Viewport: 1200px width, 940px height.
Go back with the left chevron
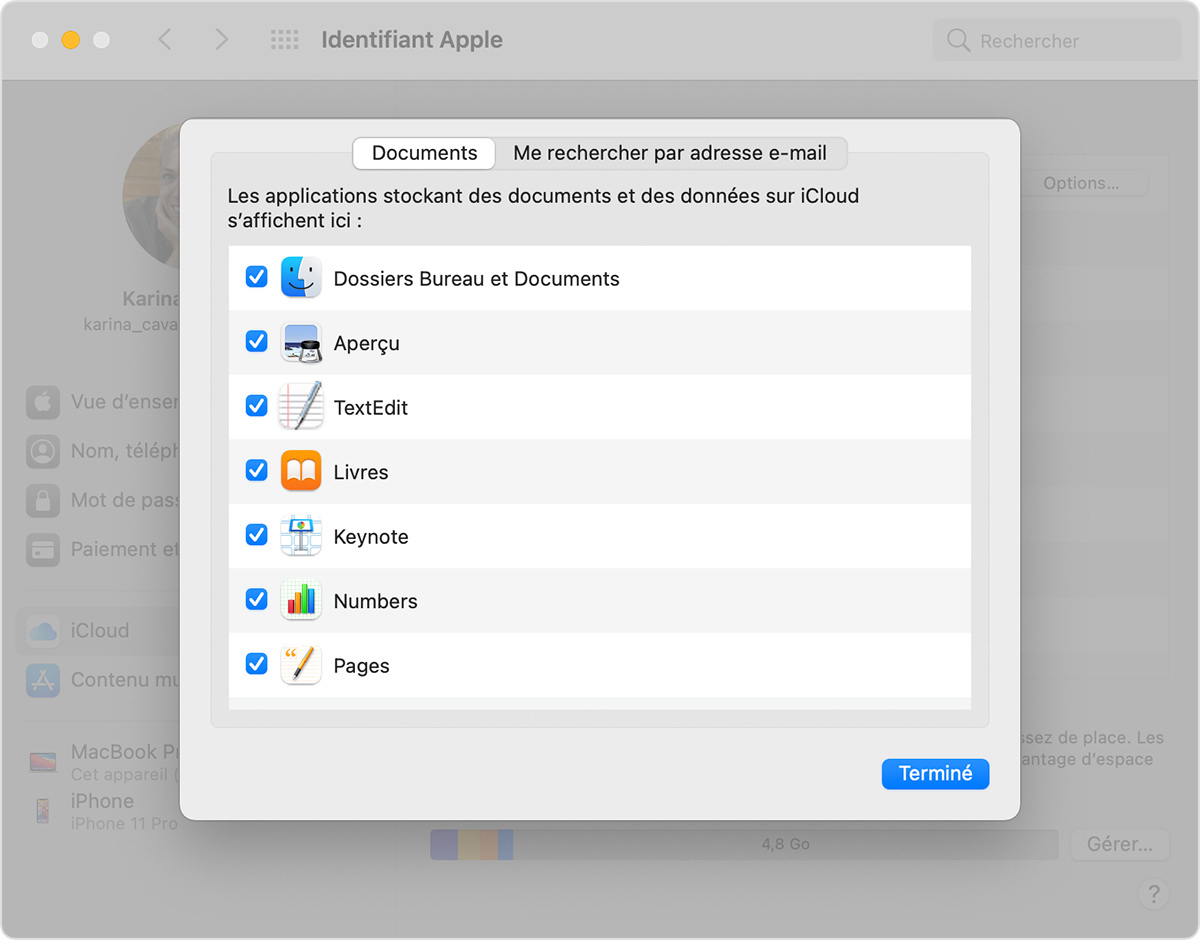pyautogui.click(x=165, y=40)
